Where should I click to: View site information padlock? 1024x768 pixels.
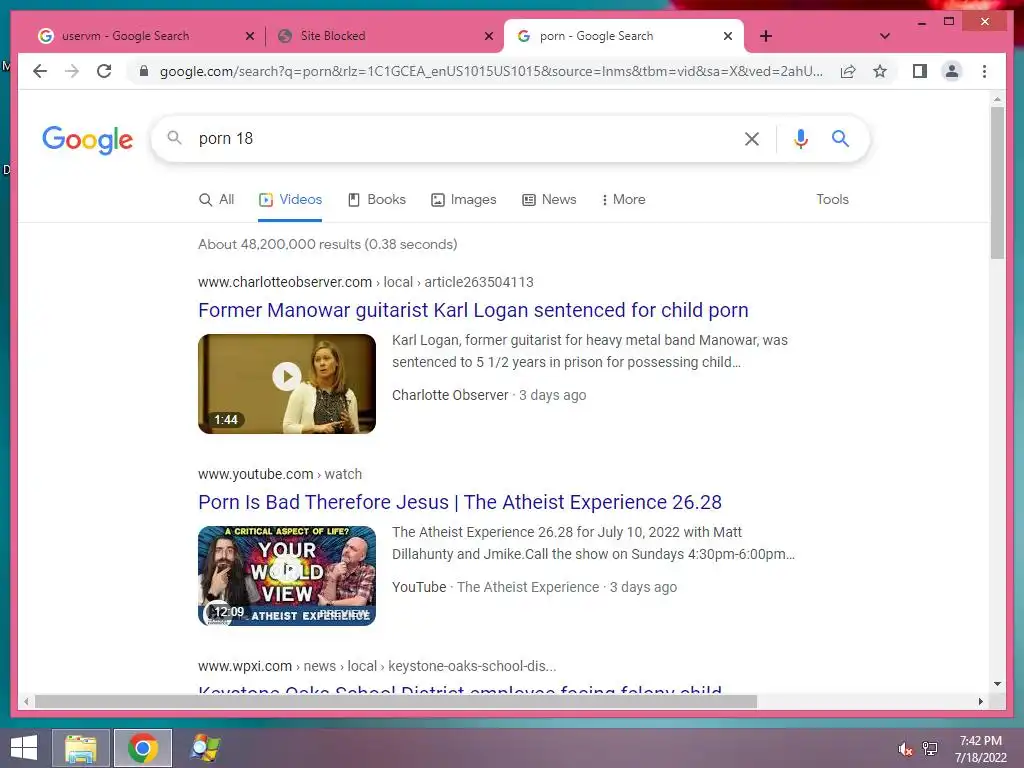(x=144, y=71)
